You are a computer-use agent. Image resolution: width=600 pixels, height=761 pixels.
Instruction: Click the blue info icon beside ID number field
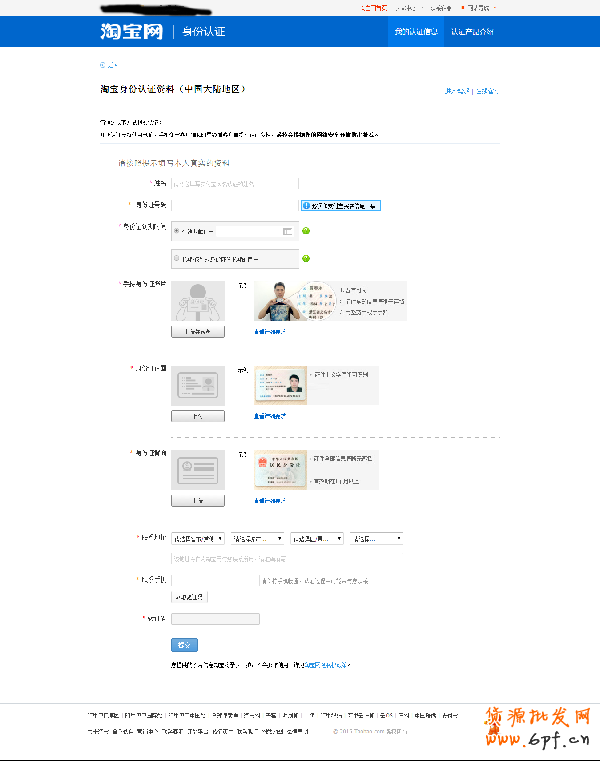306,205
